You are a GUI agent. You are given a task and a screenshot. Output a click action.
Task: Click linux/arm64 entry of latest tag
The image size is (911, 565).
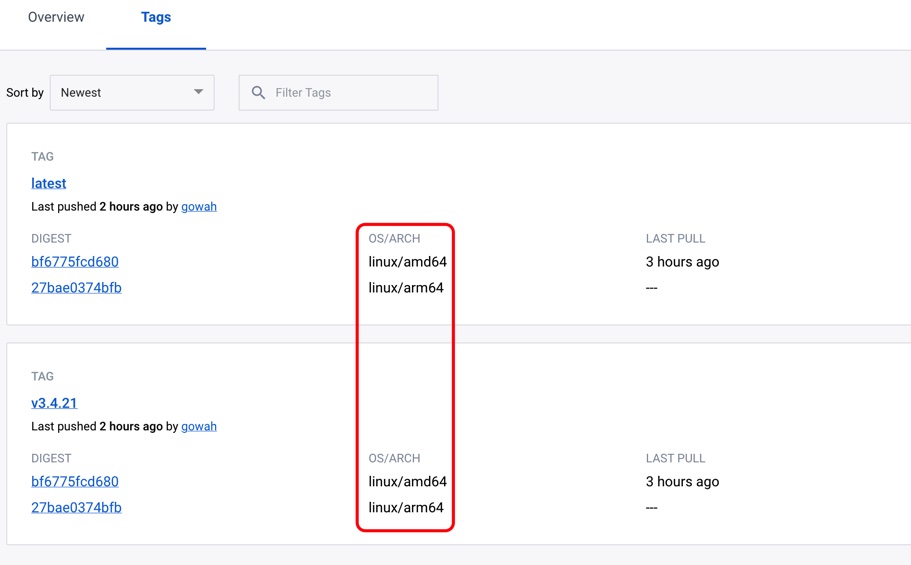406,288
